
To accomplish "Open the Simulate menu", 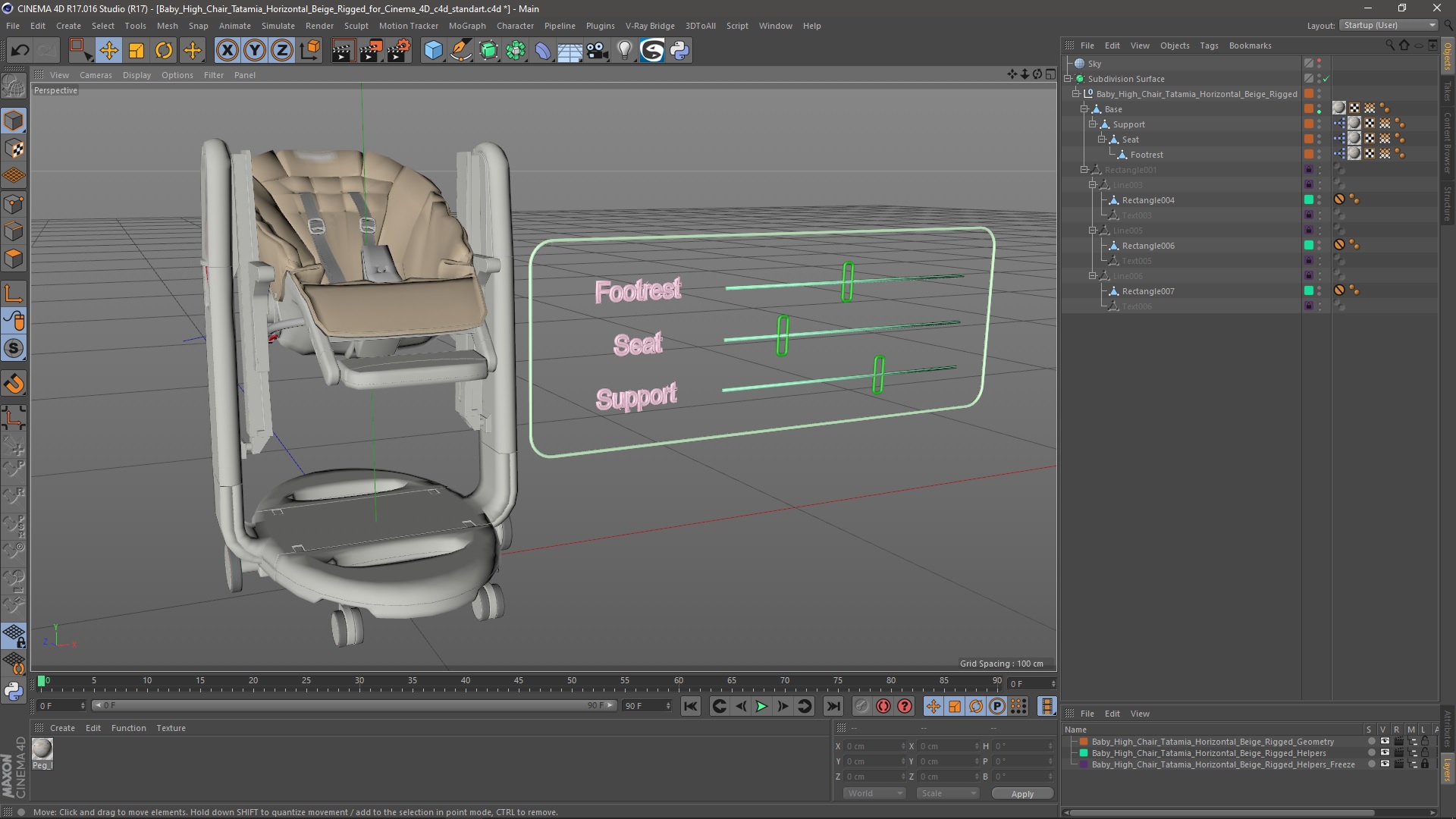I will point(278,26).
